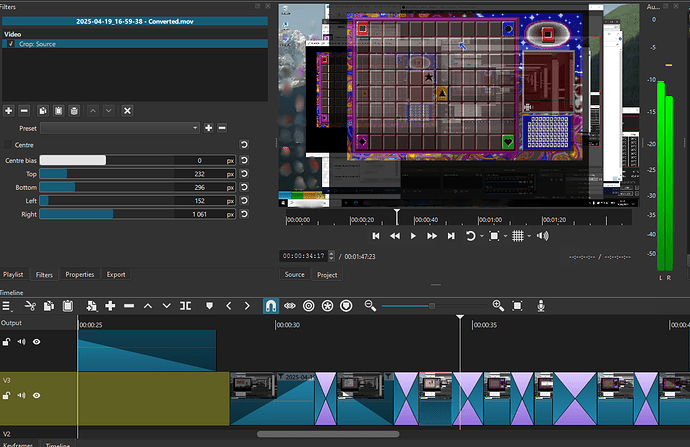Toggle ripple all tracks
The image size is (690, 447).
point(327,306)
